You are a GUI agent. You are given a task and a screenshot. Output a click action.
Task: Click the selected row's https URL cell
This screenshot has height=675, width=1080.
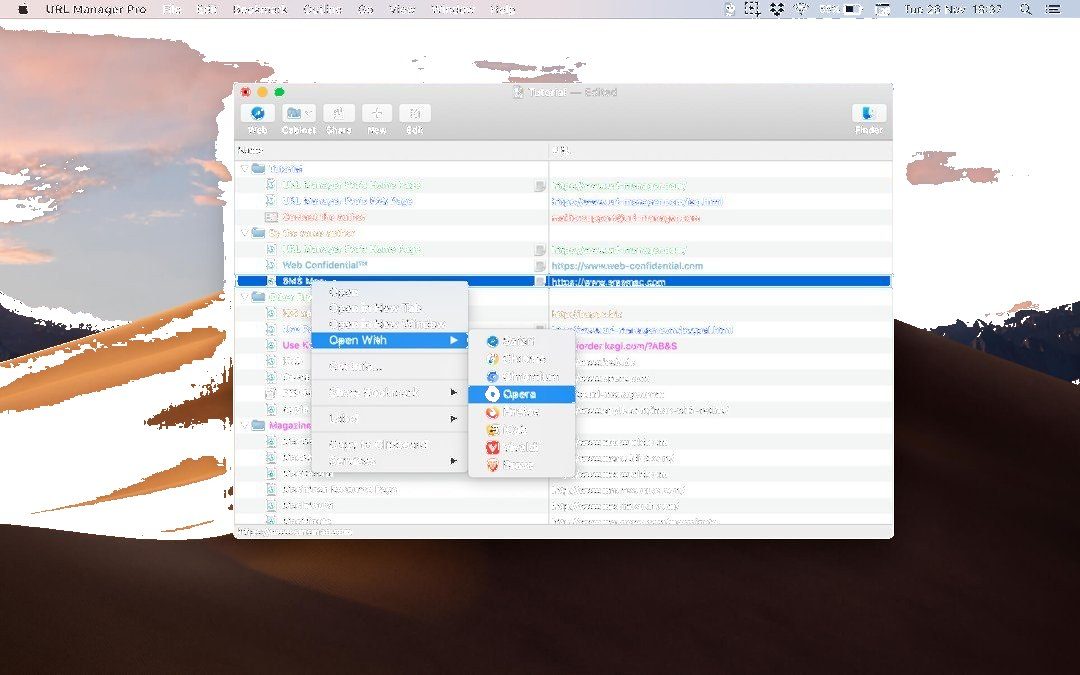click(x=720, y=281)
